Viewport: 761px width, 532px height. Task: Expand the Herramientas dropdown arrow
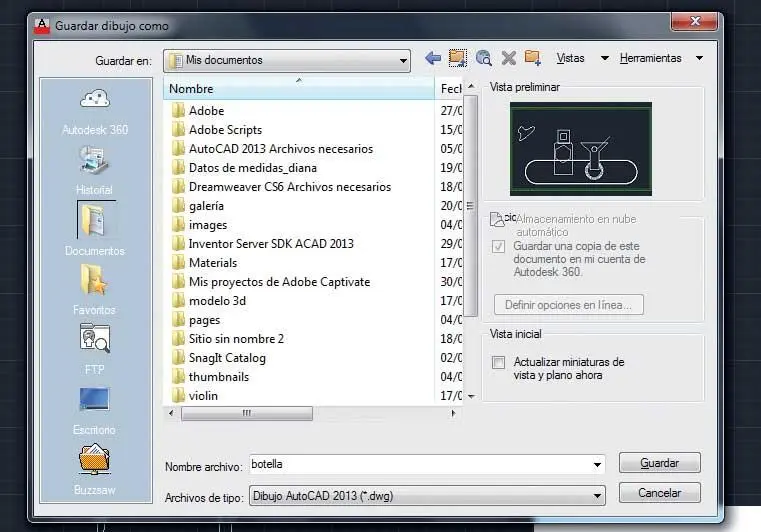click(x=699, y=58)
